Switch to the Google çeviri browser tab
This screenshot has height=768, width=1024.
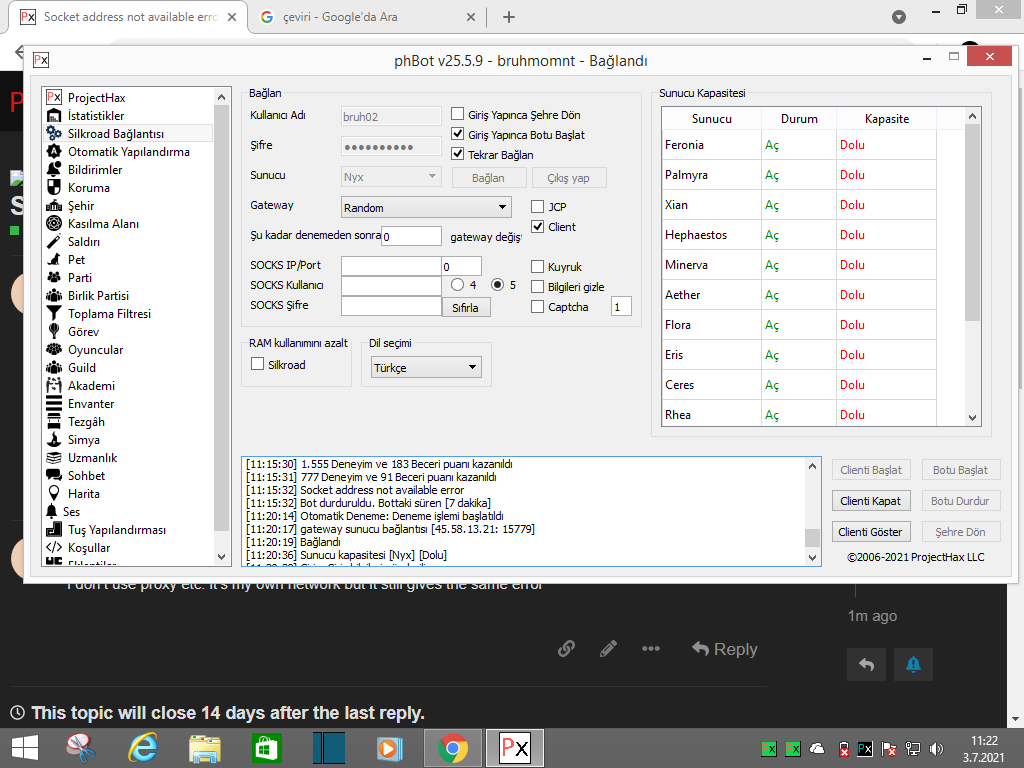click(362, 17)
